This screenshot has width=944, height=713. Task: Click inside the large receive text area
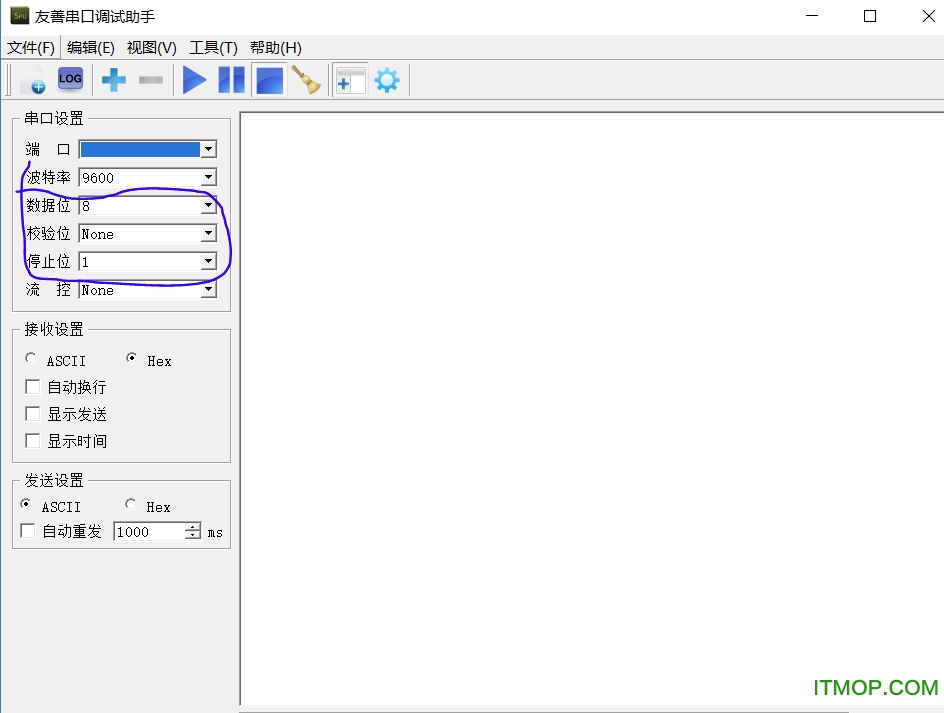click(590, 400)
